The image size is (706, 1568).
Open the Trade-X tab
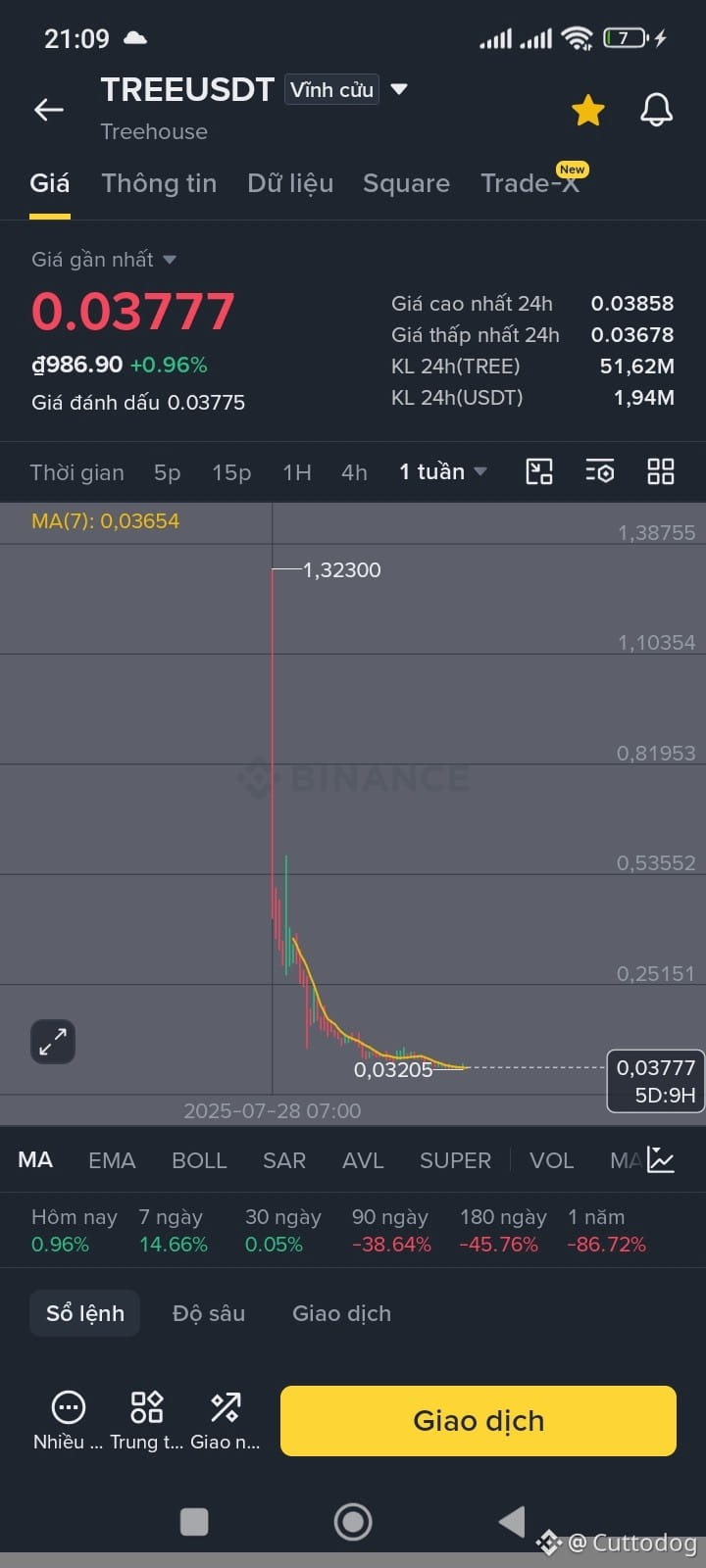530,183
